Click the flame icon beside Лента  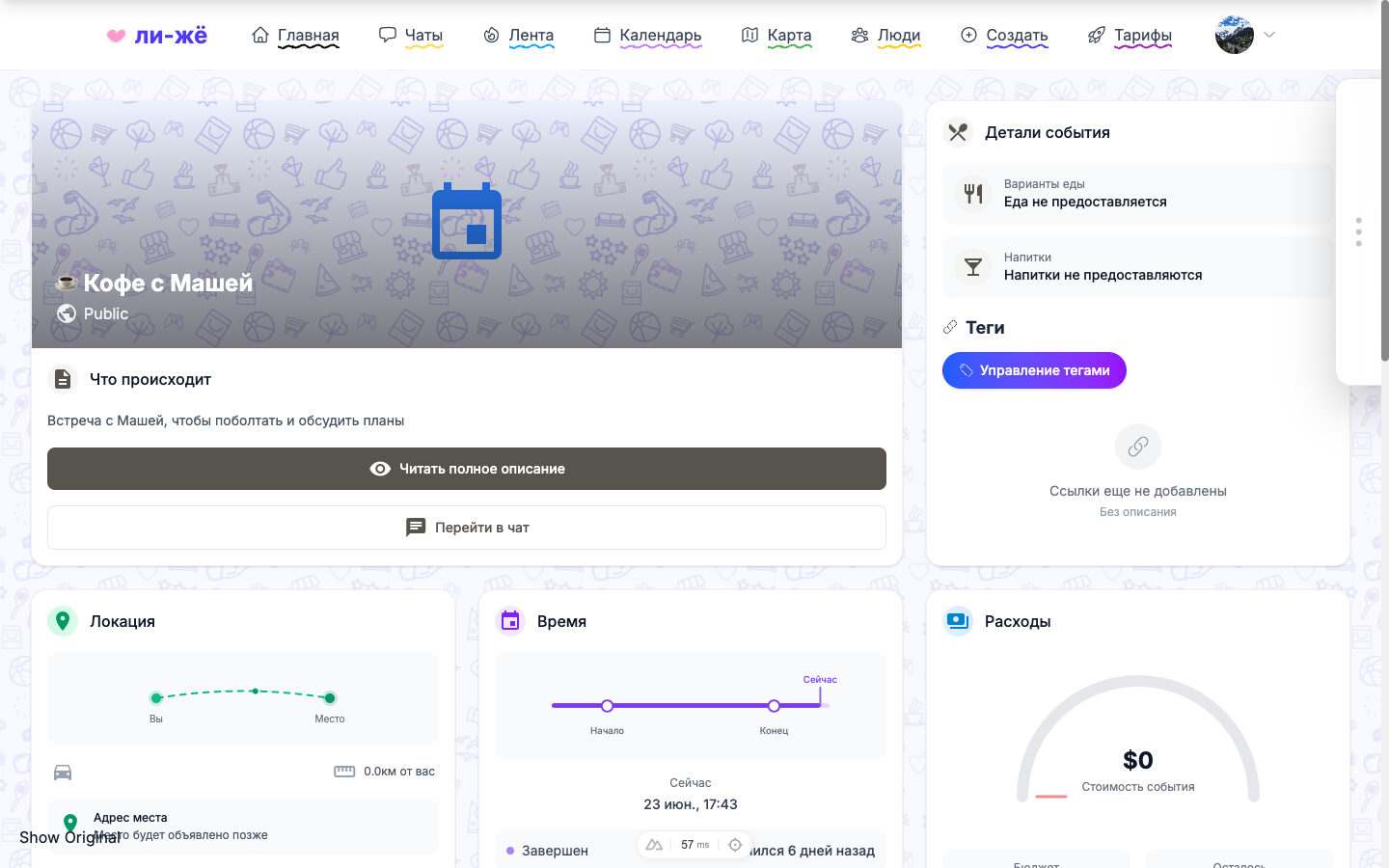coord(492,35)
